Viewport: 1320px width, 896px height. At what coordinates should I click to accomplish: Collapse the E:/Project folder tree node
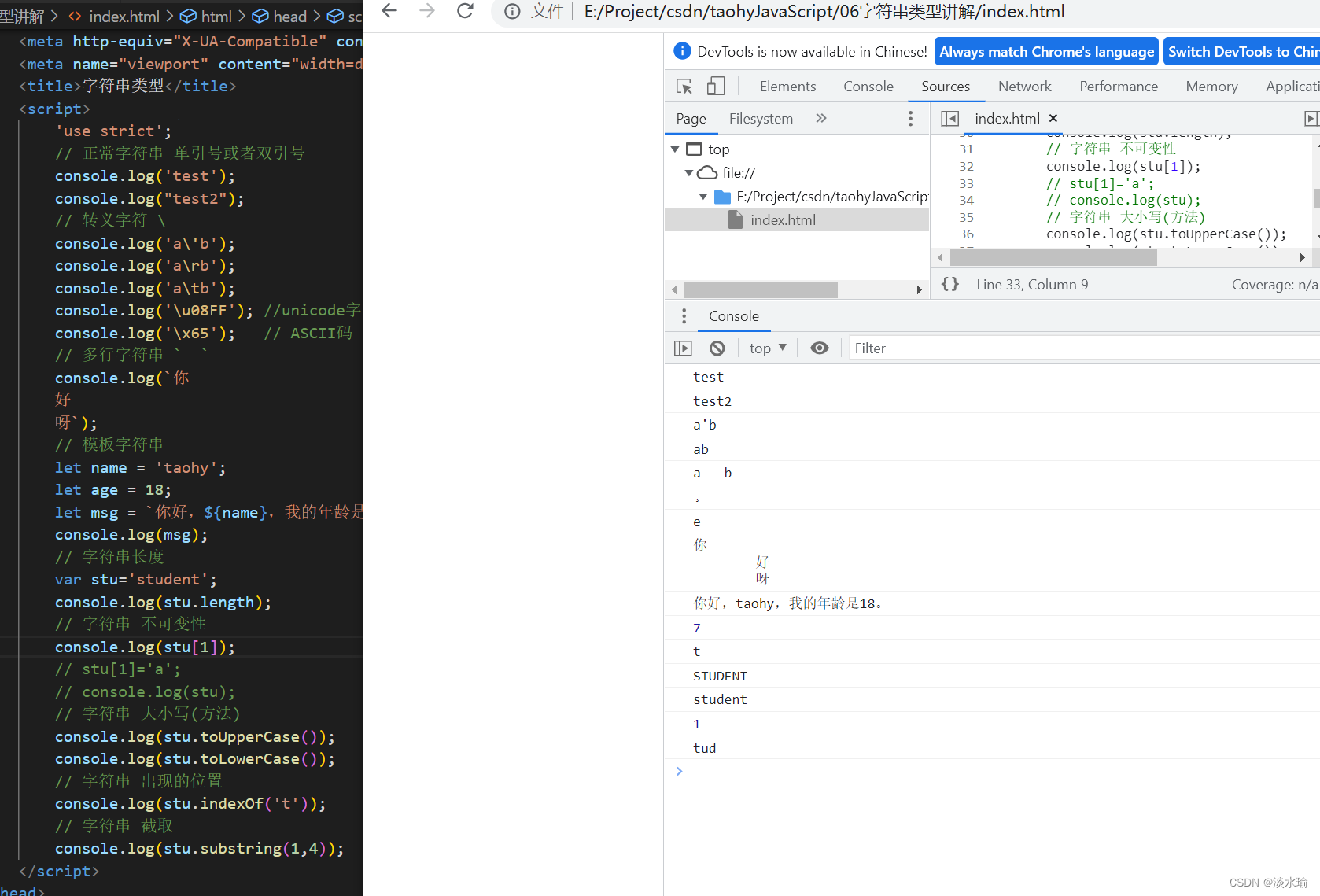point(703,197)
